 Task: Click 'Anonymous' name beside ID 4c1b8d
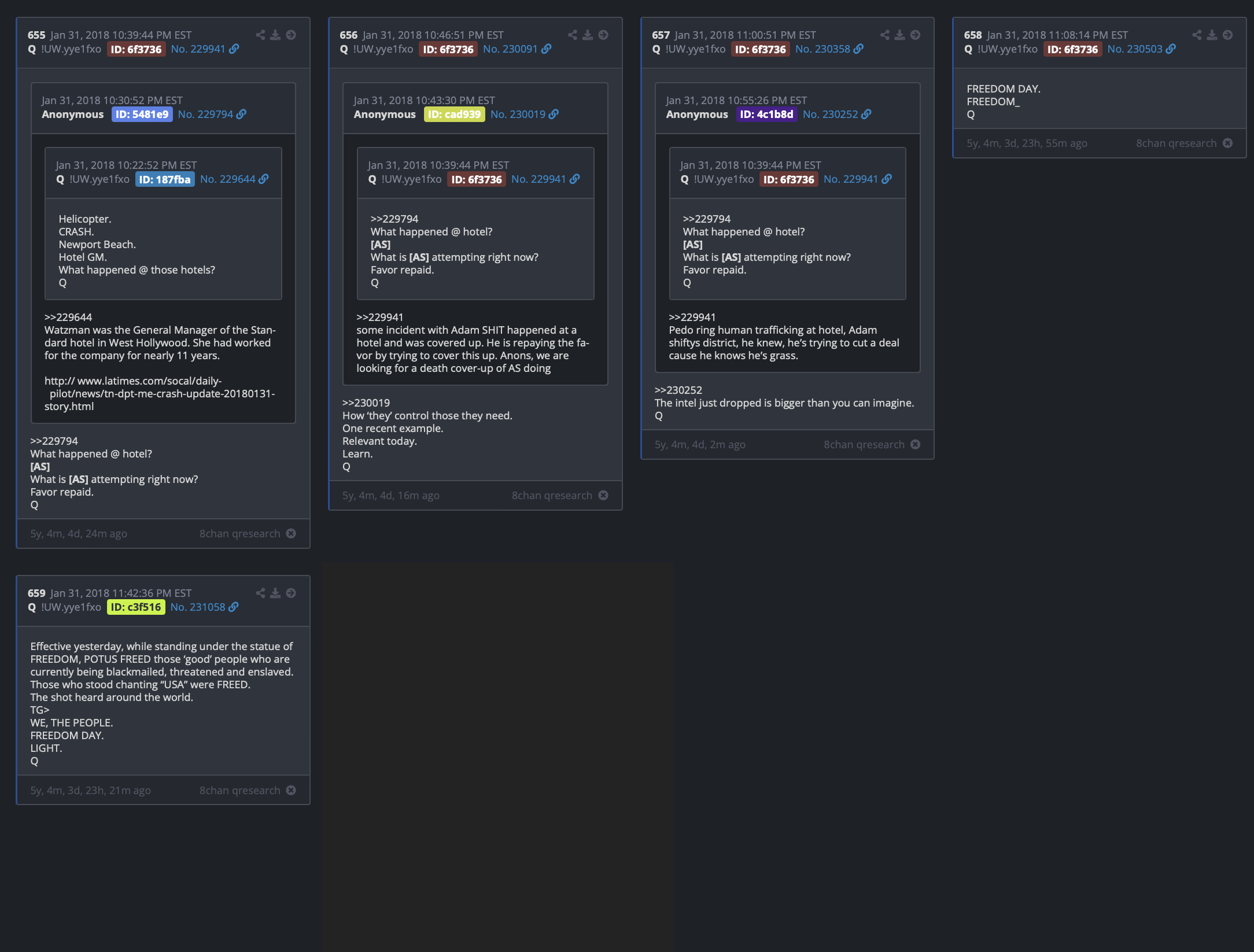click(697, 115)
